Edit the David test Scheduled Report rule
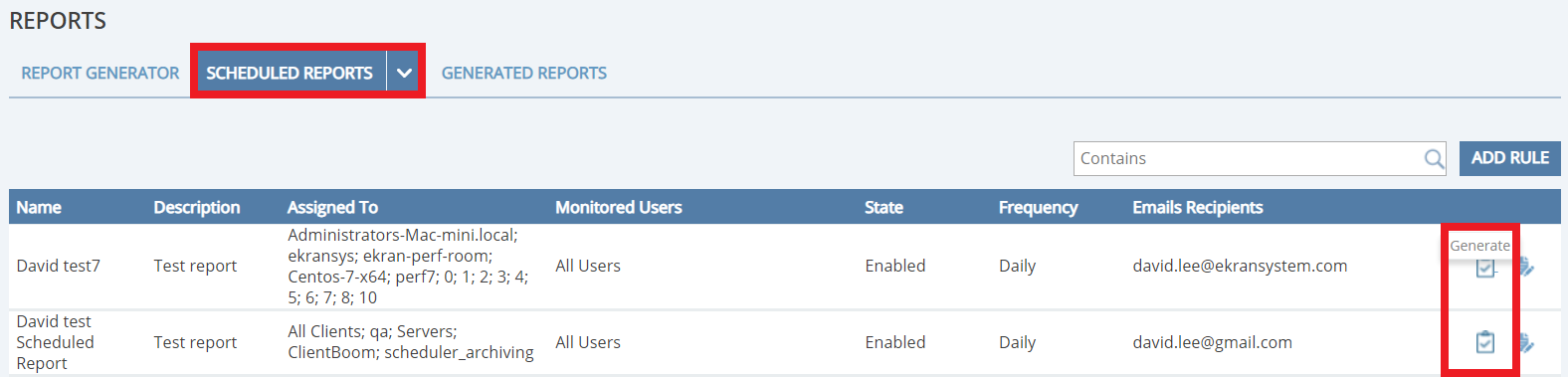Image resolution: width=1568 pixels, height=377 pixels. [x=1527, y=343]
